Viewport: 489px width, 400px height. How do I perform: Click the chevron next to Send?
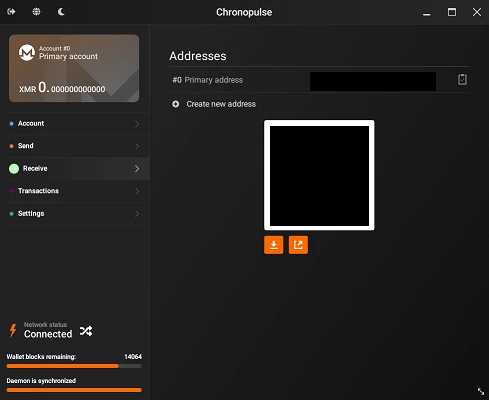137,146
